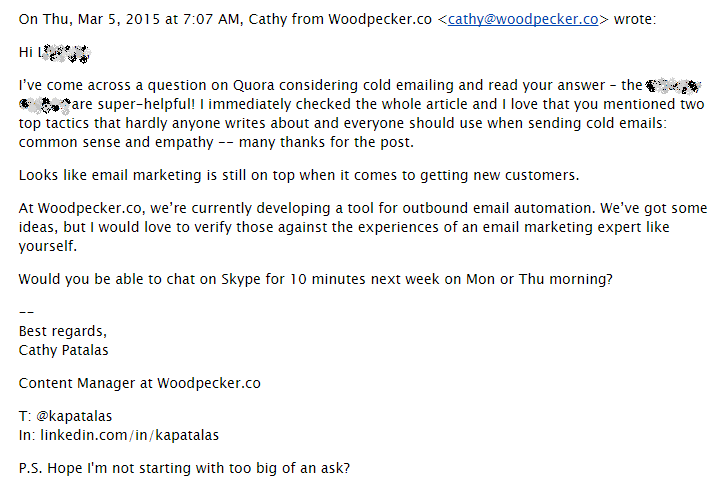Click the 'P.S.' line at the bottom
The image size is (722, 492).
click(x=185, y=467)
